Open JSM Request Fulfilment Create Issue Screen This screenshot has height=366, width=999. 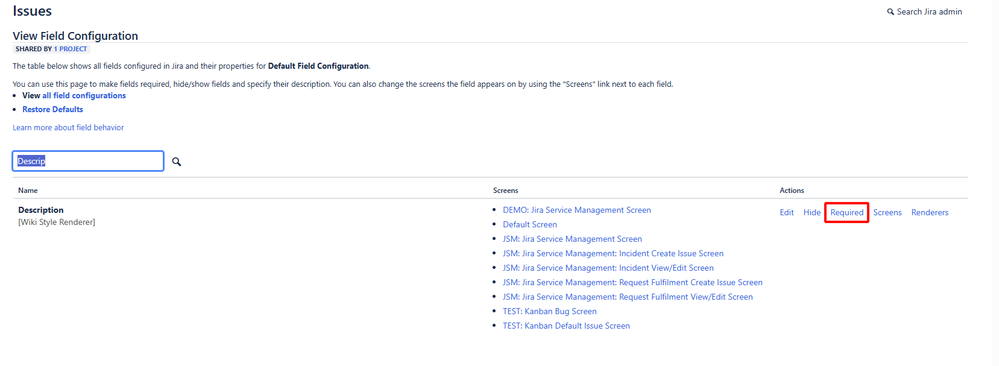click(633, 282)
